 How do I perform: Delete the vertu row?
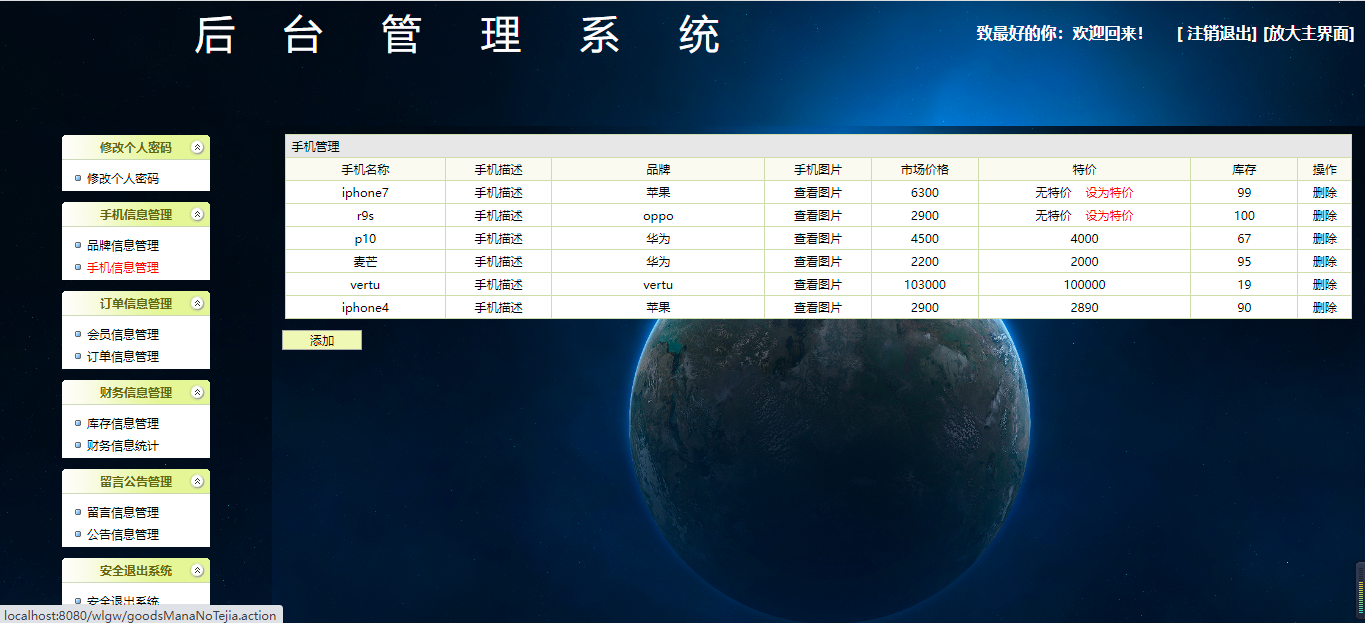tap(1324, 284)
